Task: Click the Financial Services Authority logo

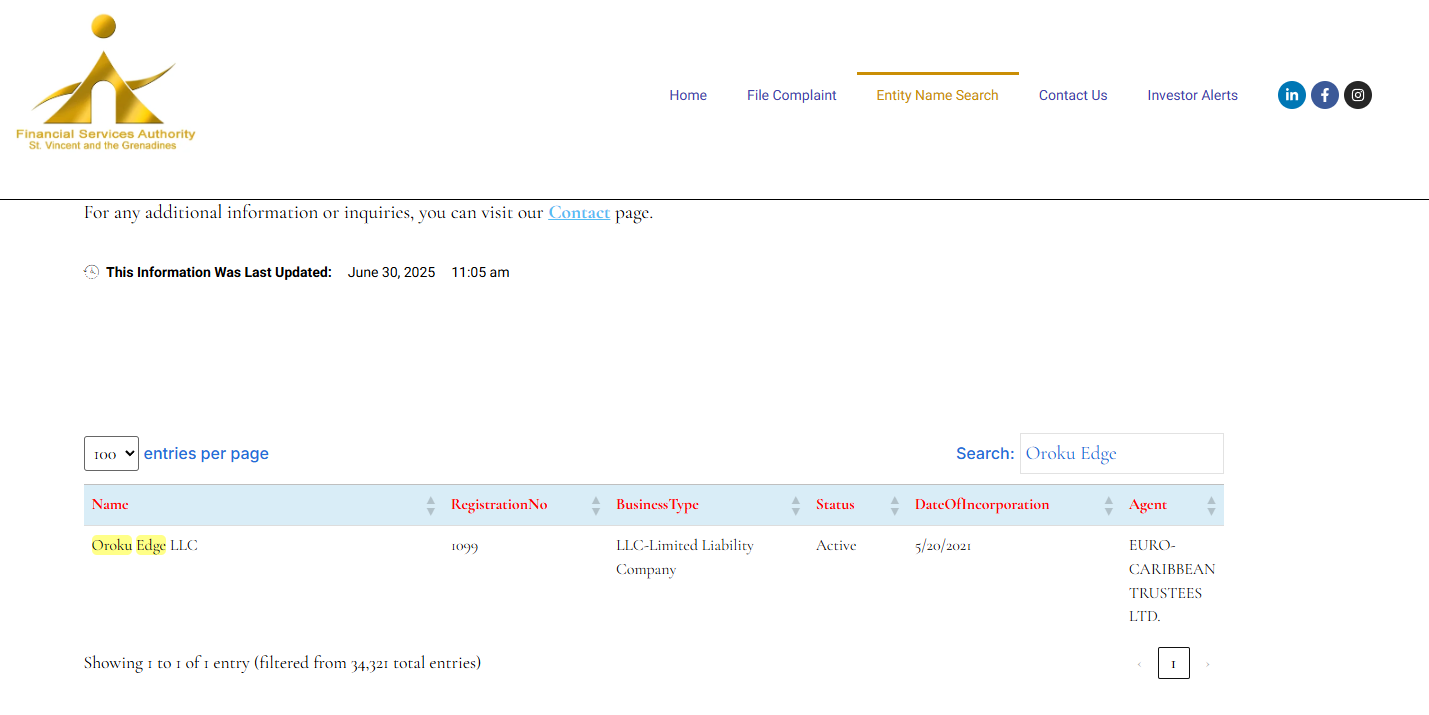Action: pos(105,83)
